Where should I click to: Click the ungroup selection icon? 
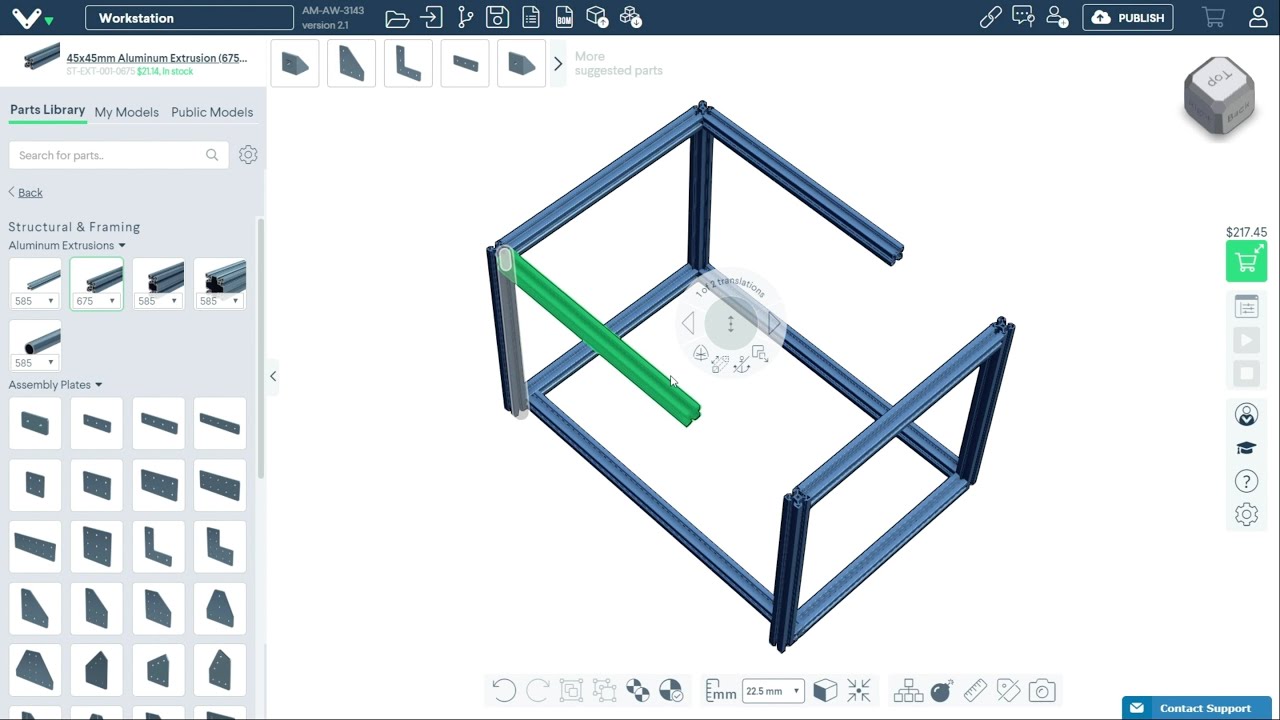pyautogui.click(x=604, y=690)
